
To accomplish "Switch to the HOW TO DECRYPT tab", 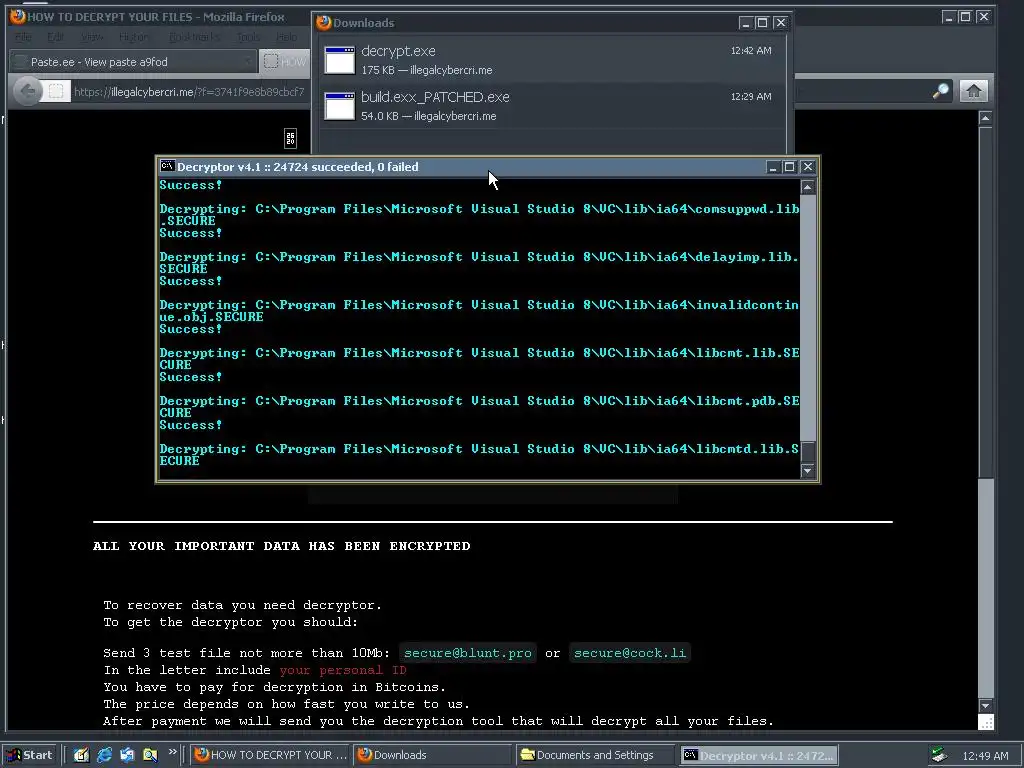I will pos(285,61).
